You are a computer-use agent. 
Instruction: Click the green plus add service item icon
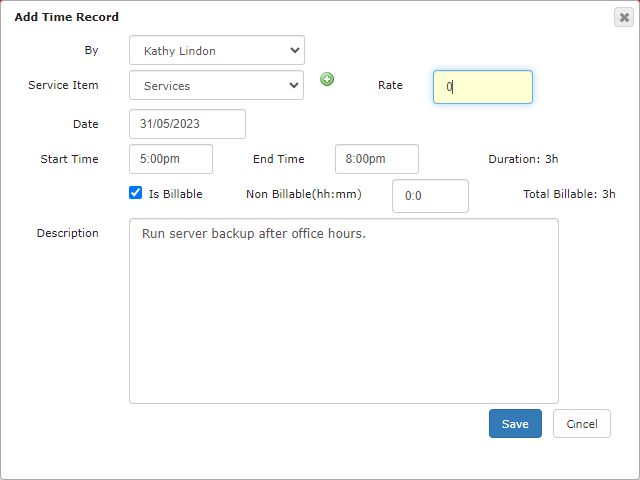click(327, 79)
